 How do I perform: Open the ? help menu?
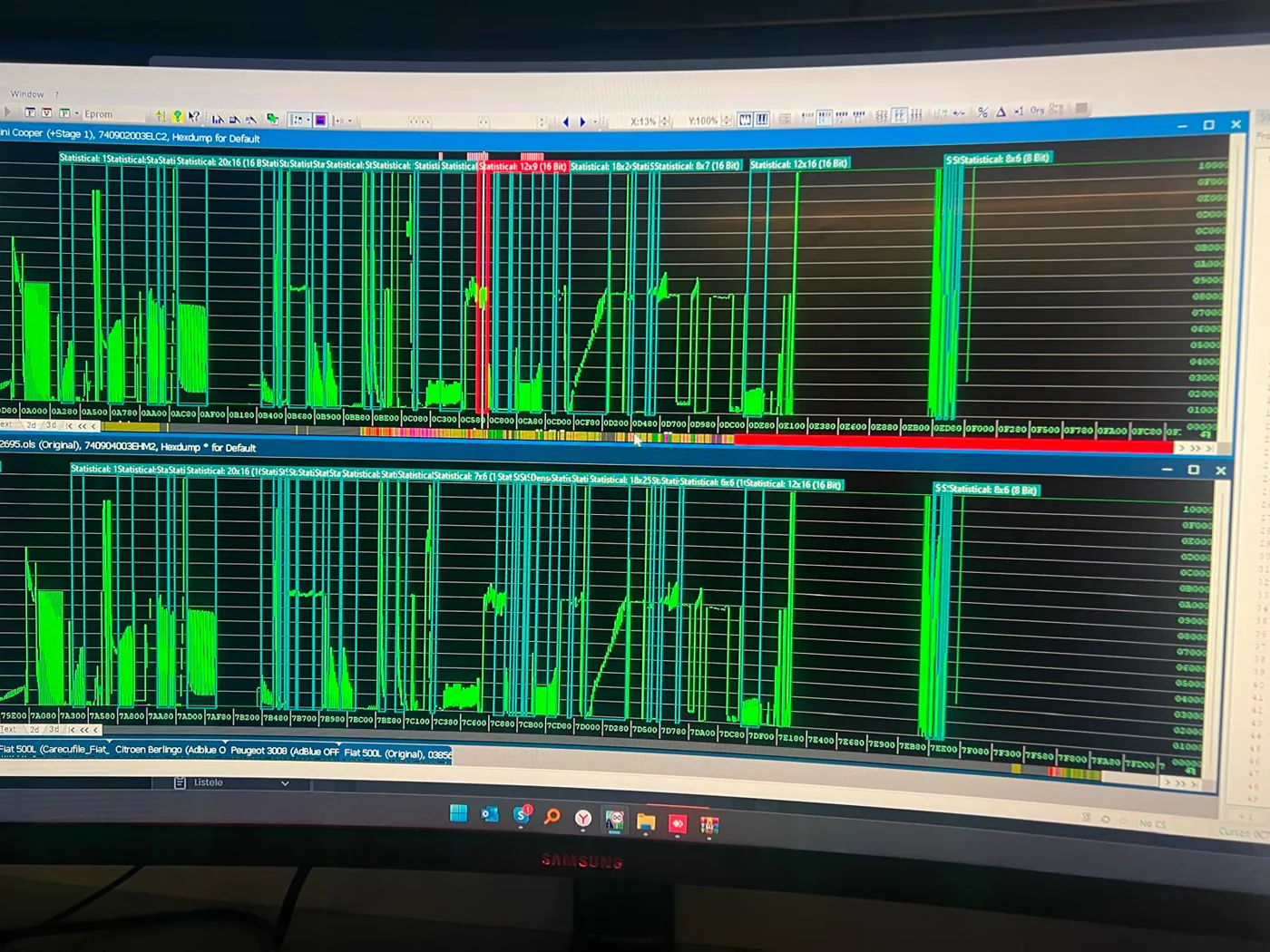[x=56, y=94]
